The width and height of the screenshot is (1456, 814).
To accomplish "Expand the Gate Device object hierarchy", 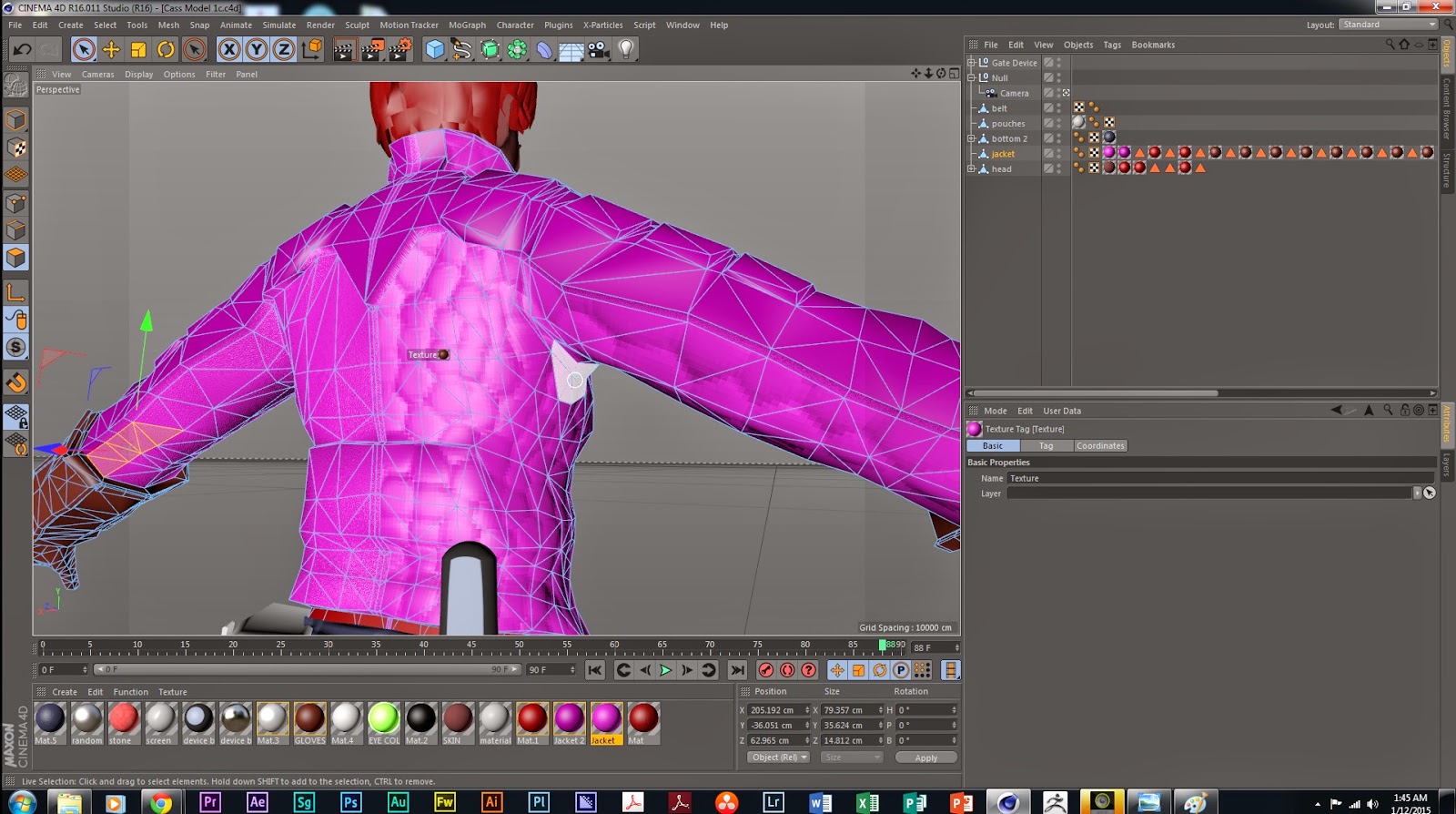I will click(x=971, y=63).
